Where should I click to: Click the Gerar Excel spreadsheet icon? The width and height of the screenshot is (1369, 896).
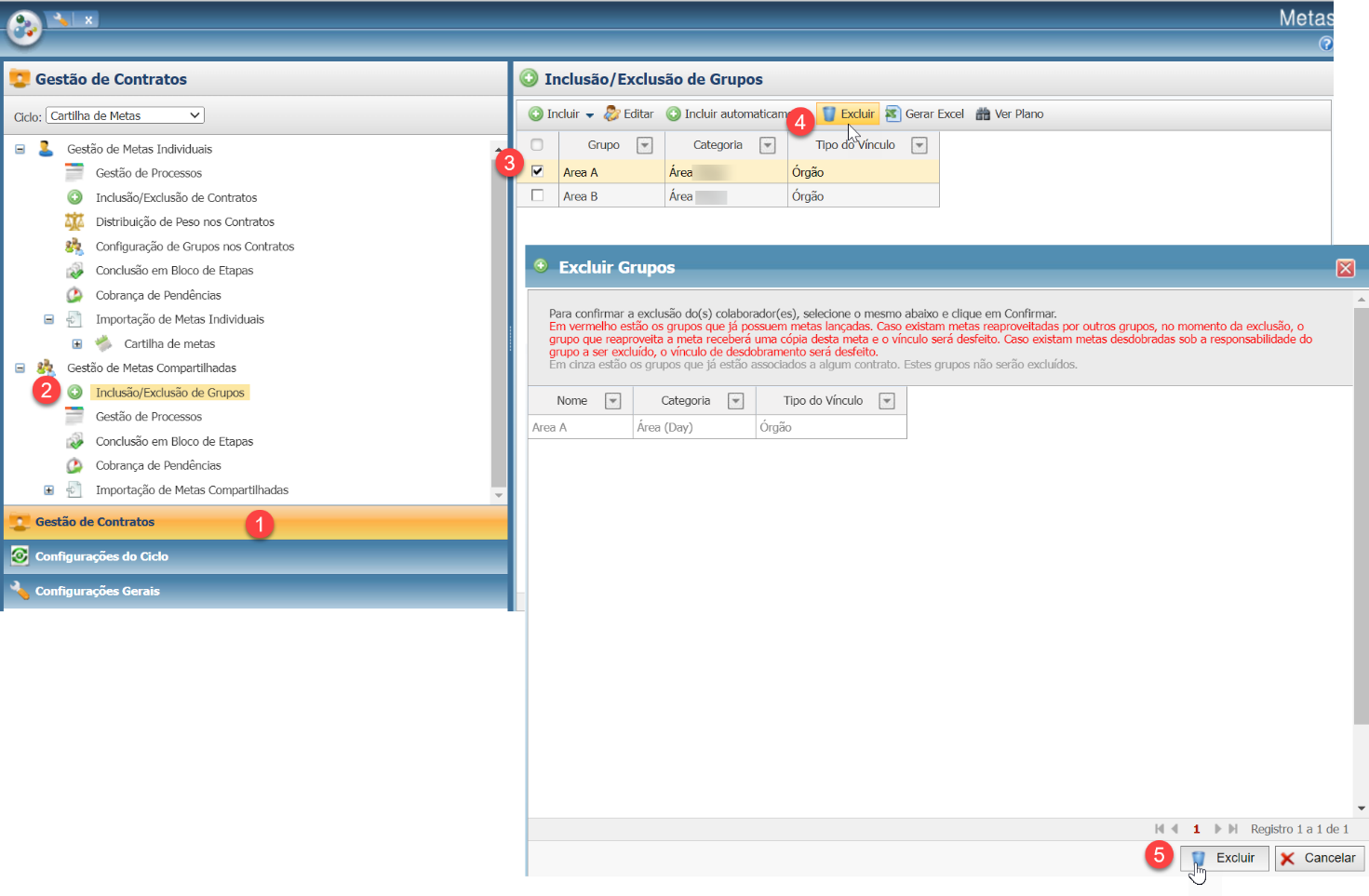click(893, 114)
